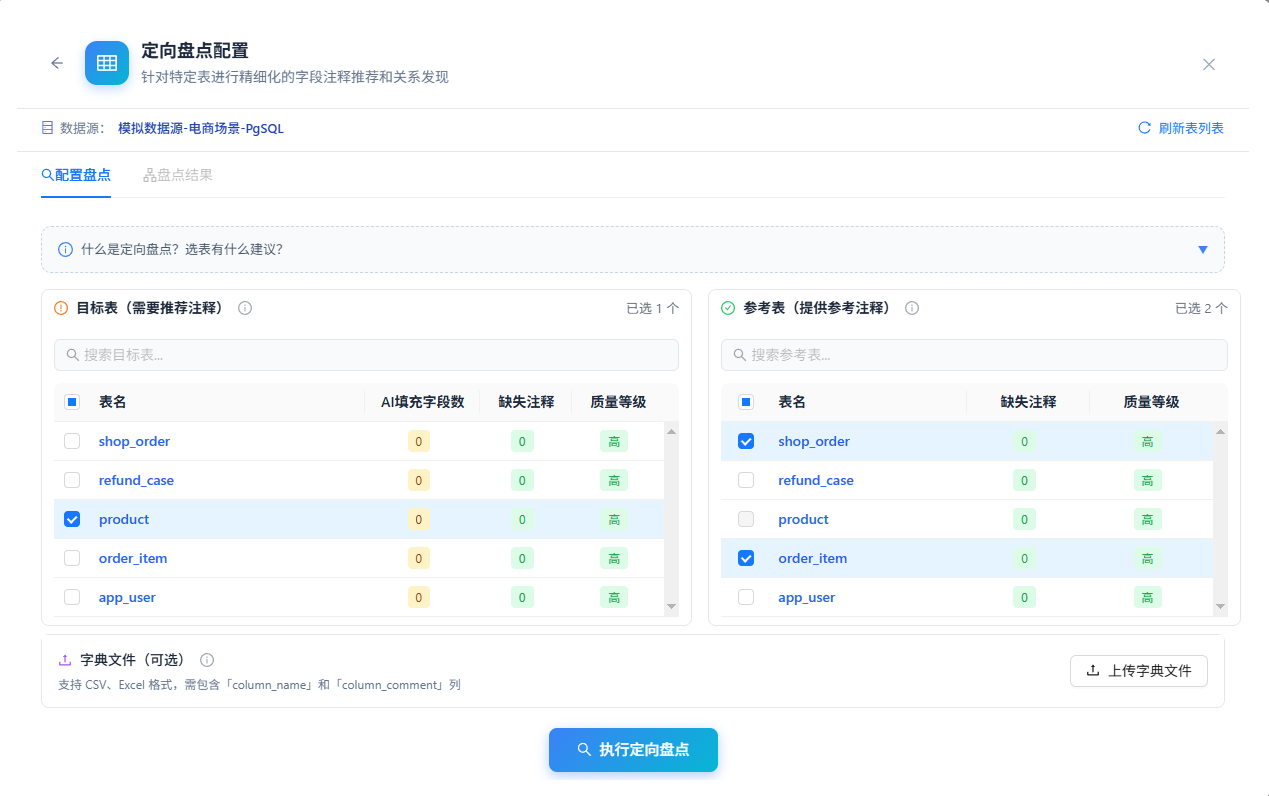Click shop_order 高 quality badge in target table
This screenshot has width=1269, height=796.
[x=614, y=441]
